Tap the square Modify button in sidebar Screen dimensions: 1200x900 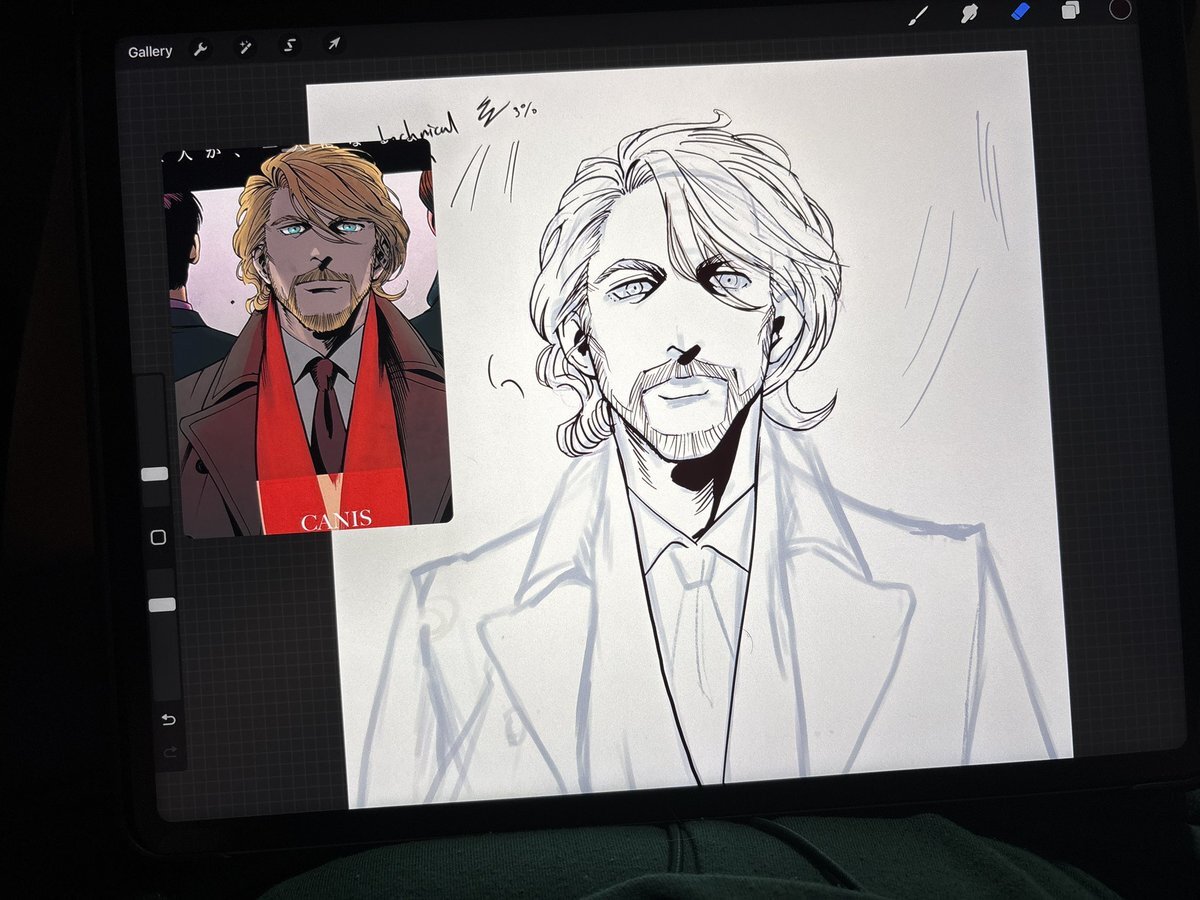point(158,538)
